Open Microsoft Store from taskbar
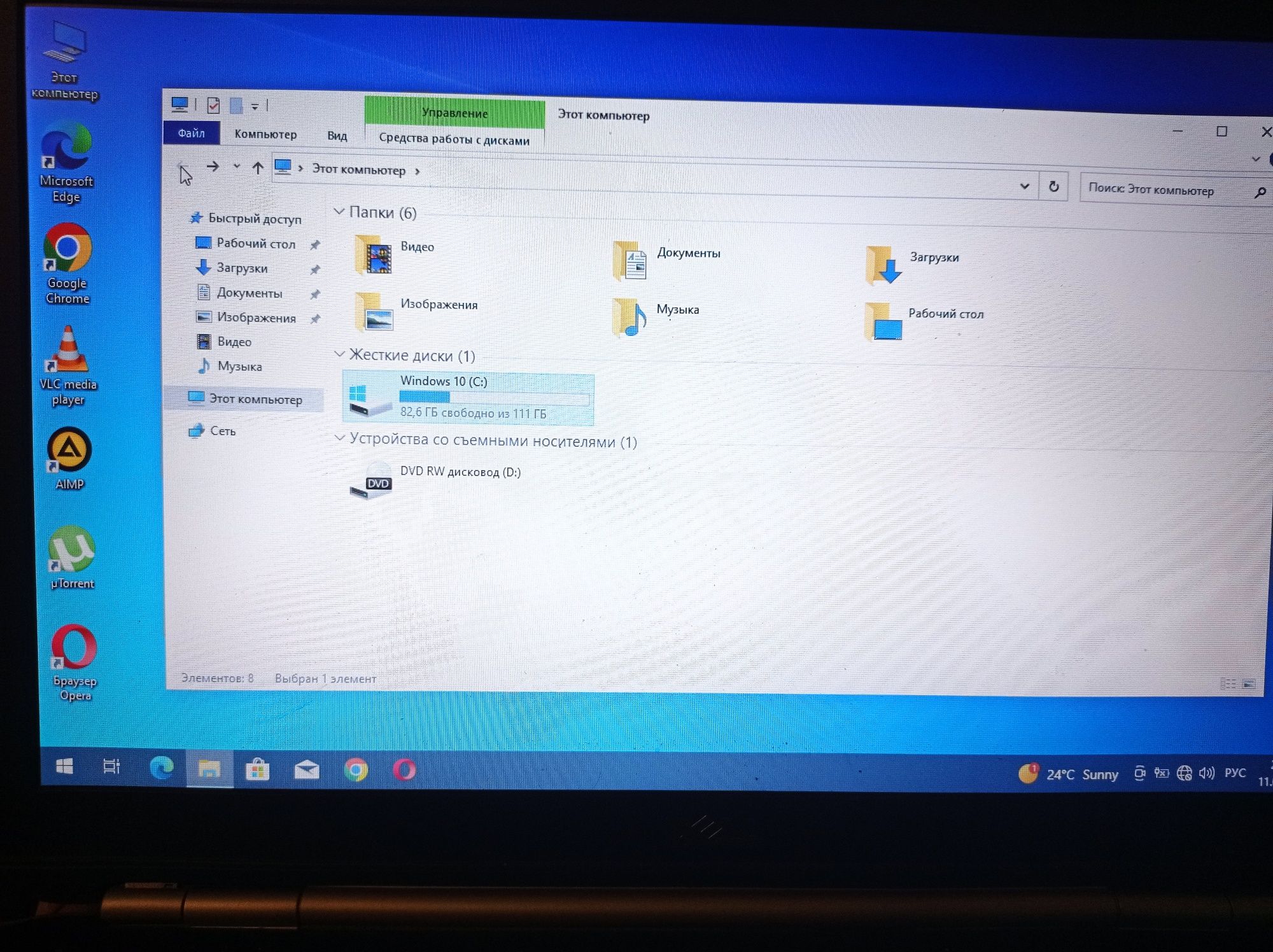This screenshot has width=1273, height=952. (257, 769)
